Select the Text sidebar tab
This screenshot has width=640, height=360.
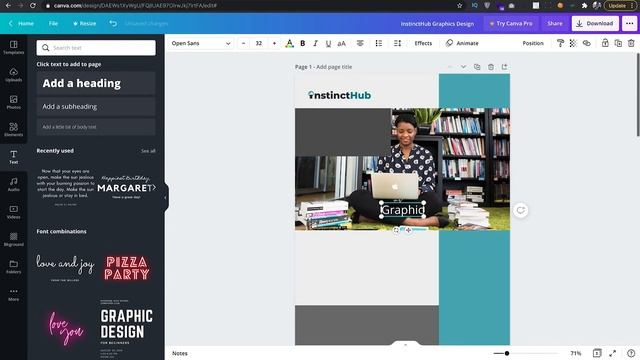coord(13,157)
